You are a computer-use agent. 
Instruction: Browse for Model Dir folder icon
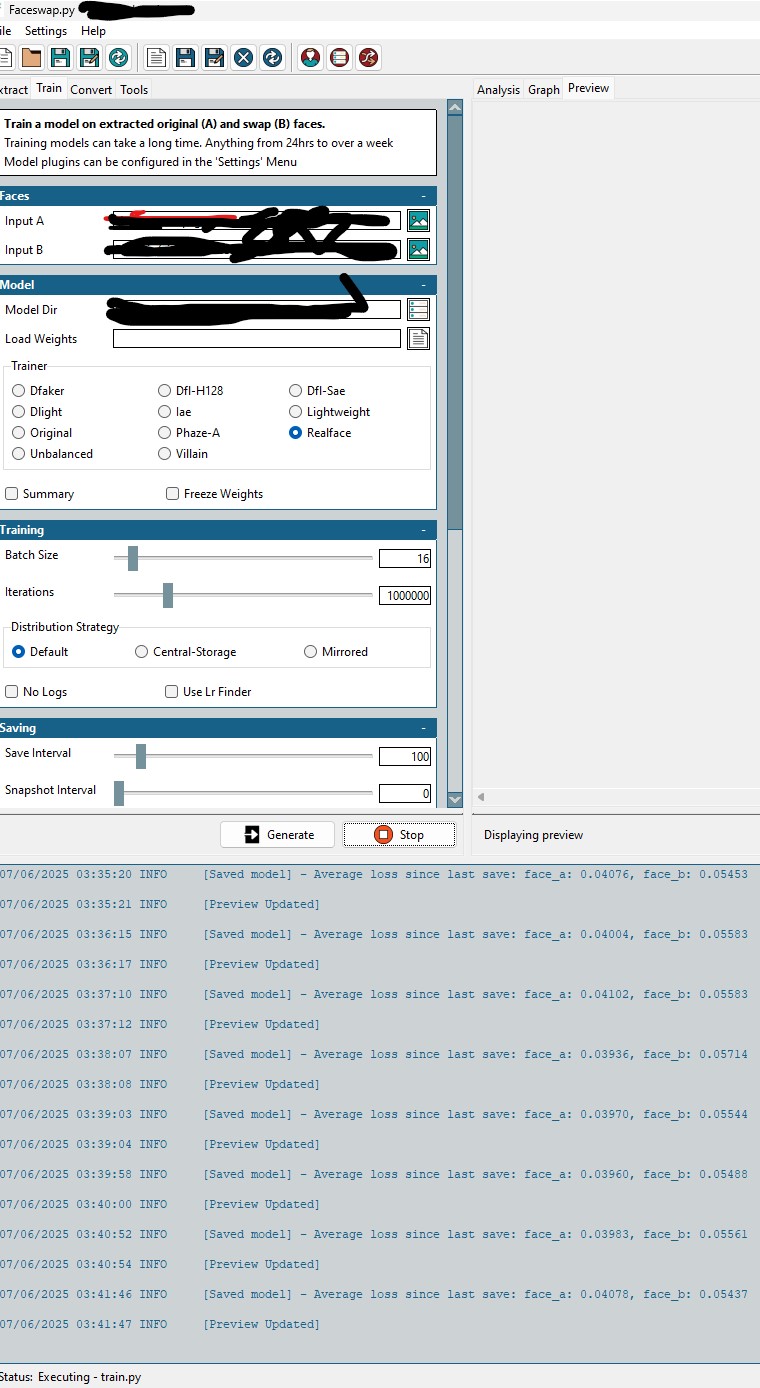(x=418, y=309)
